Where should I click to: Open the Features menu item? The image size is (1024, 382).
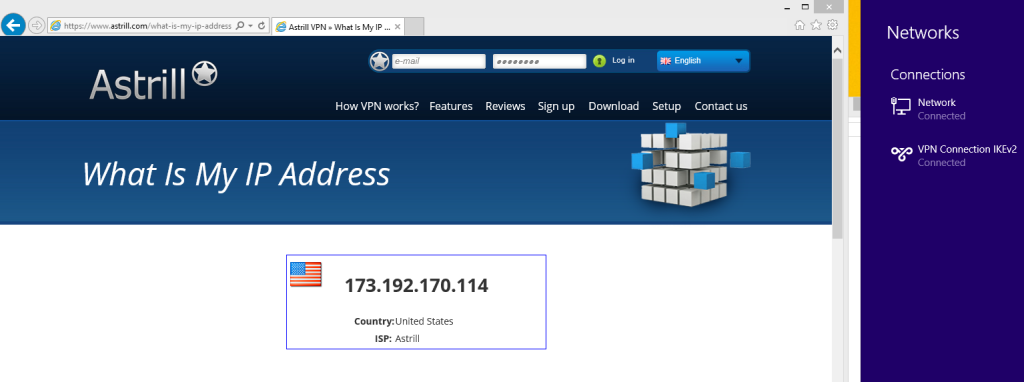point(451,106)
